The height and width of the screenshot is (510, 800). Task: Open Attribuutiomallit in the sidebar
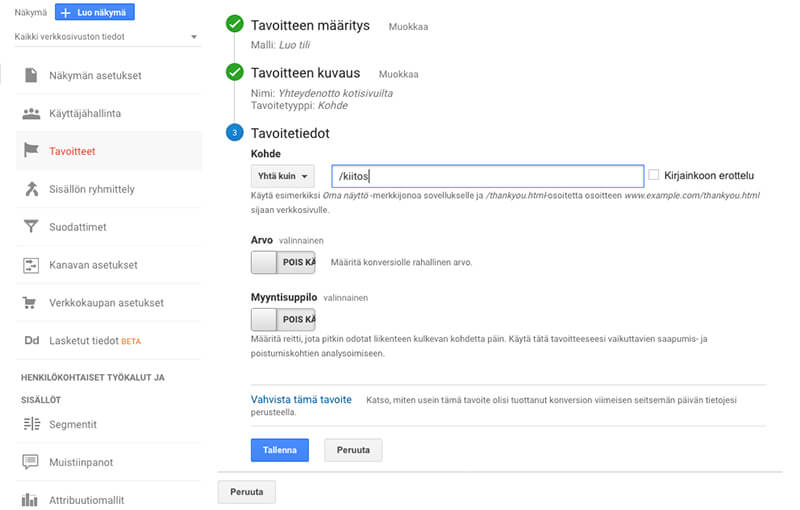click(x=86, y=499)
